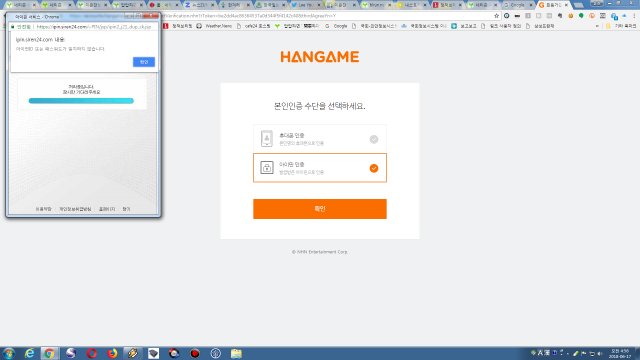The height and width of the screenshot is (360, 640).
Task: Open the sticky notes taskbar icon
Action: 236,353
